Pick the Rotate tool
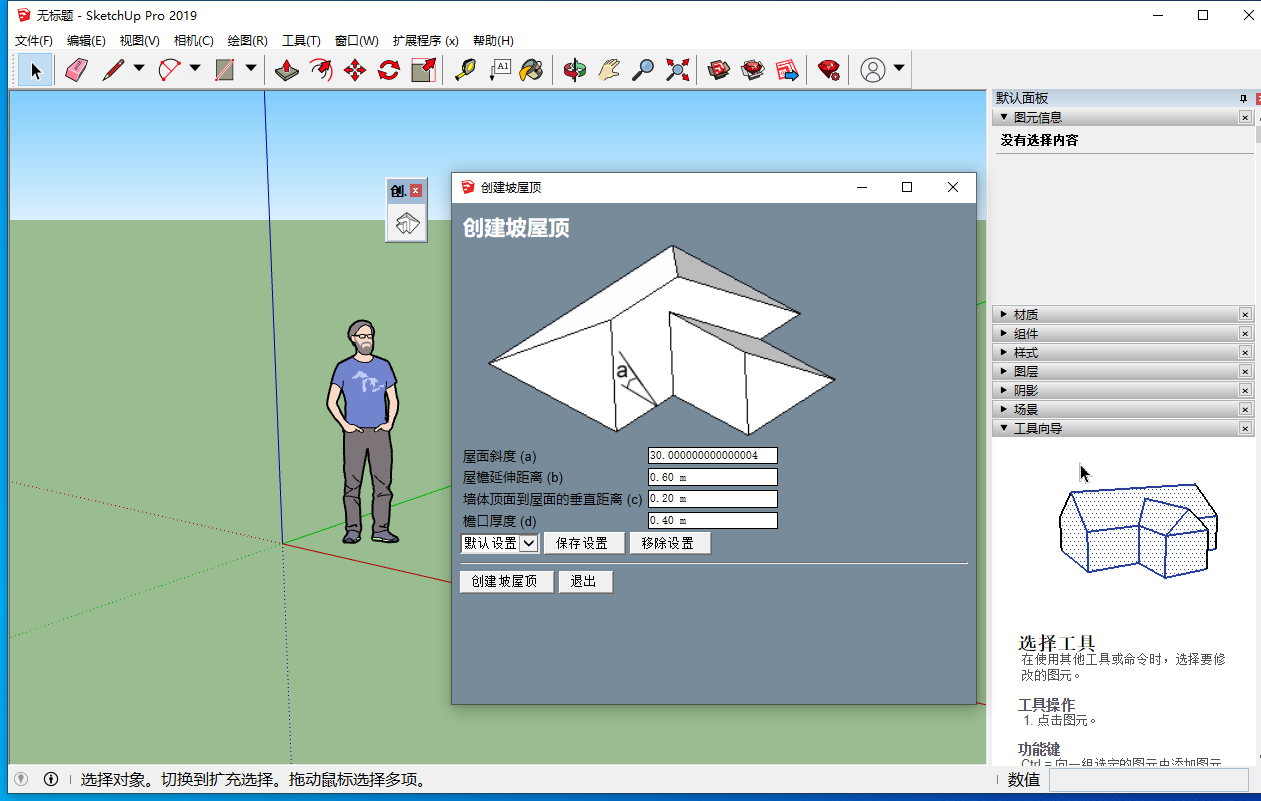1261x801 pixels. [x=389, y=70]
